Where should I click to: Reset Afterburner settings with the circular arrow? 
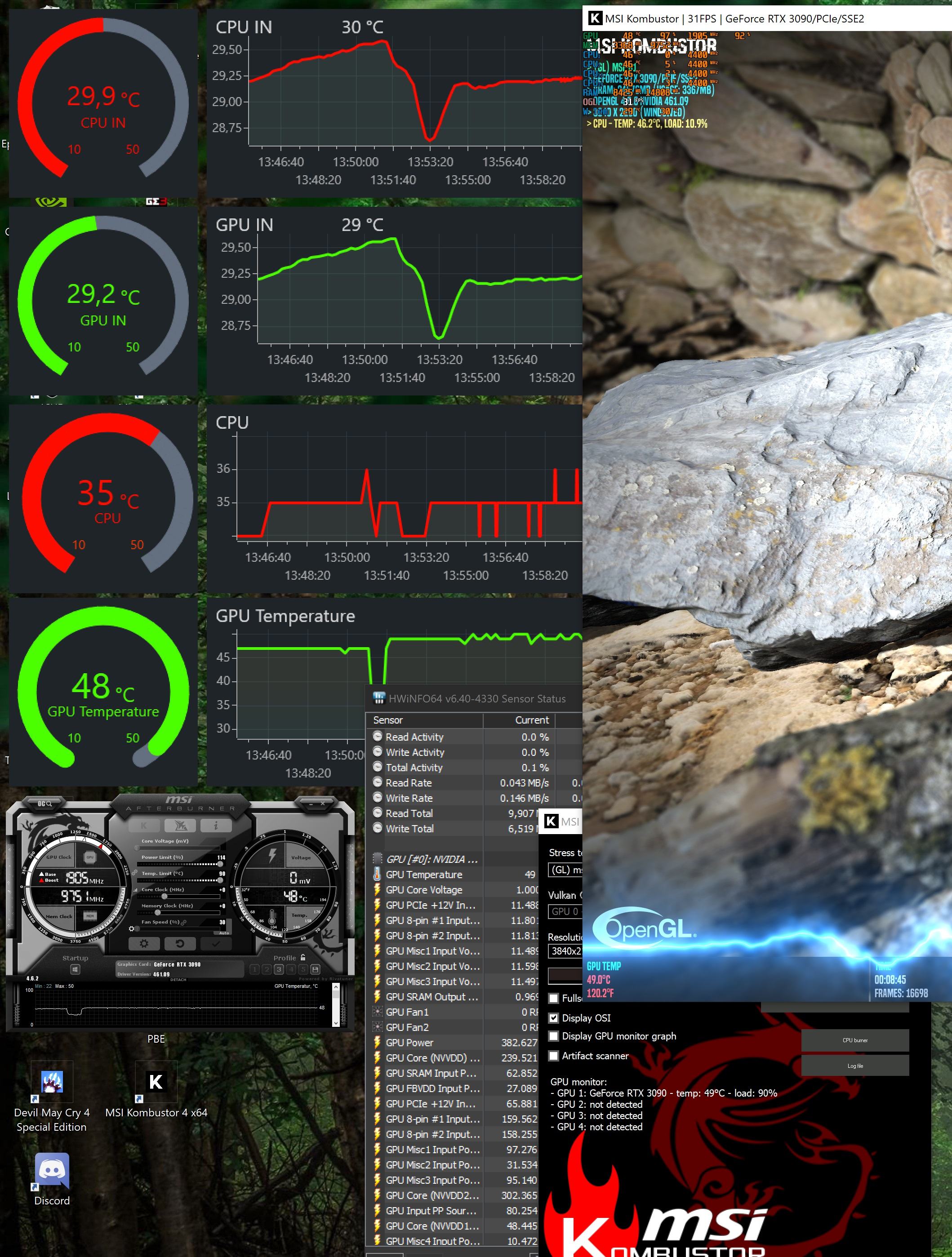click(x=180, y=943)
